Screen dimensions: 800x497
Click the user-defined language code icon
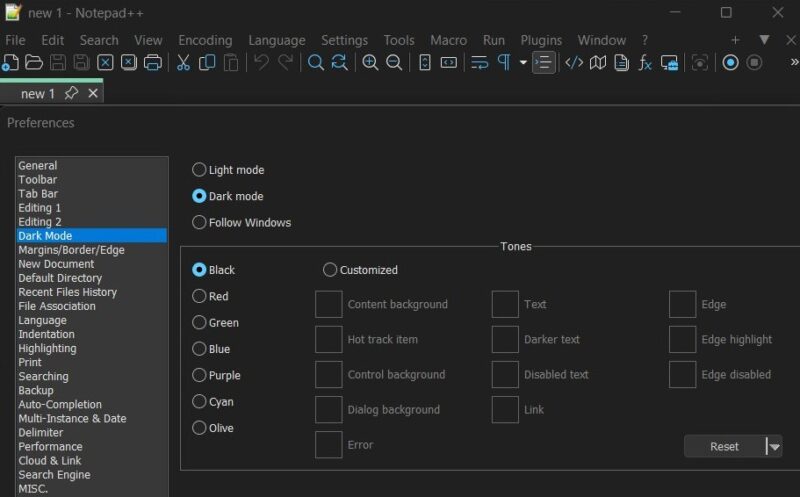tap(574, 63)
